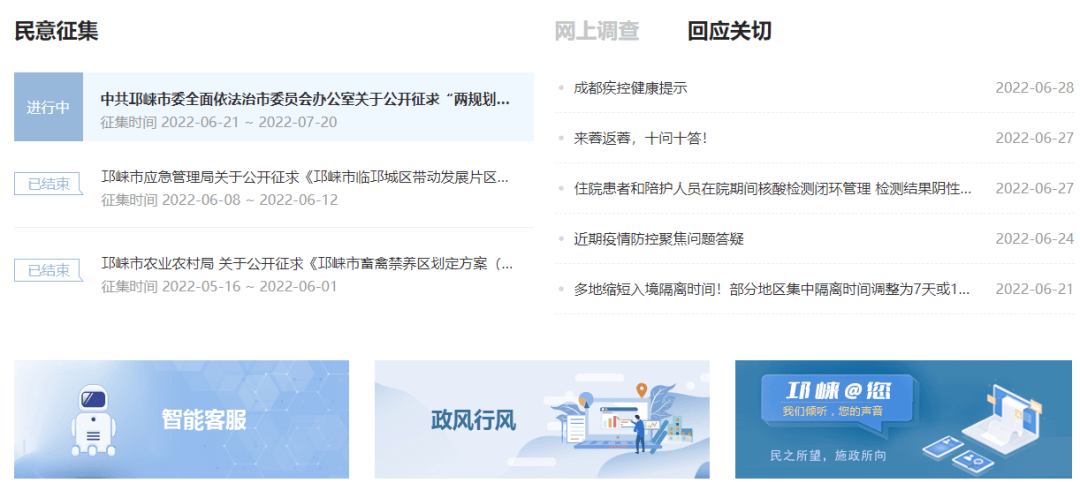Click date 2022-06-24 beside 近期疫情防控 article
The image size is (1080, 498).
[1035, 239]
